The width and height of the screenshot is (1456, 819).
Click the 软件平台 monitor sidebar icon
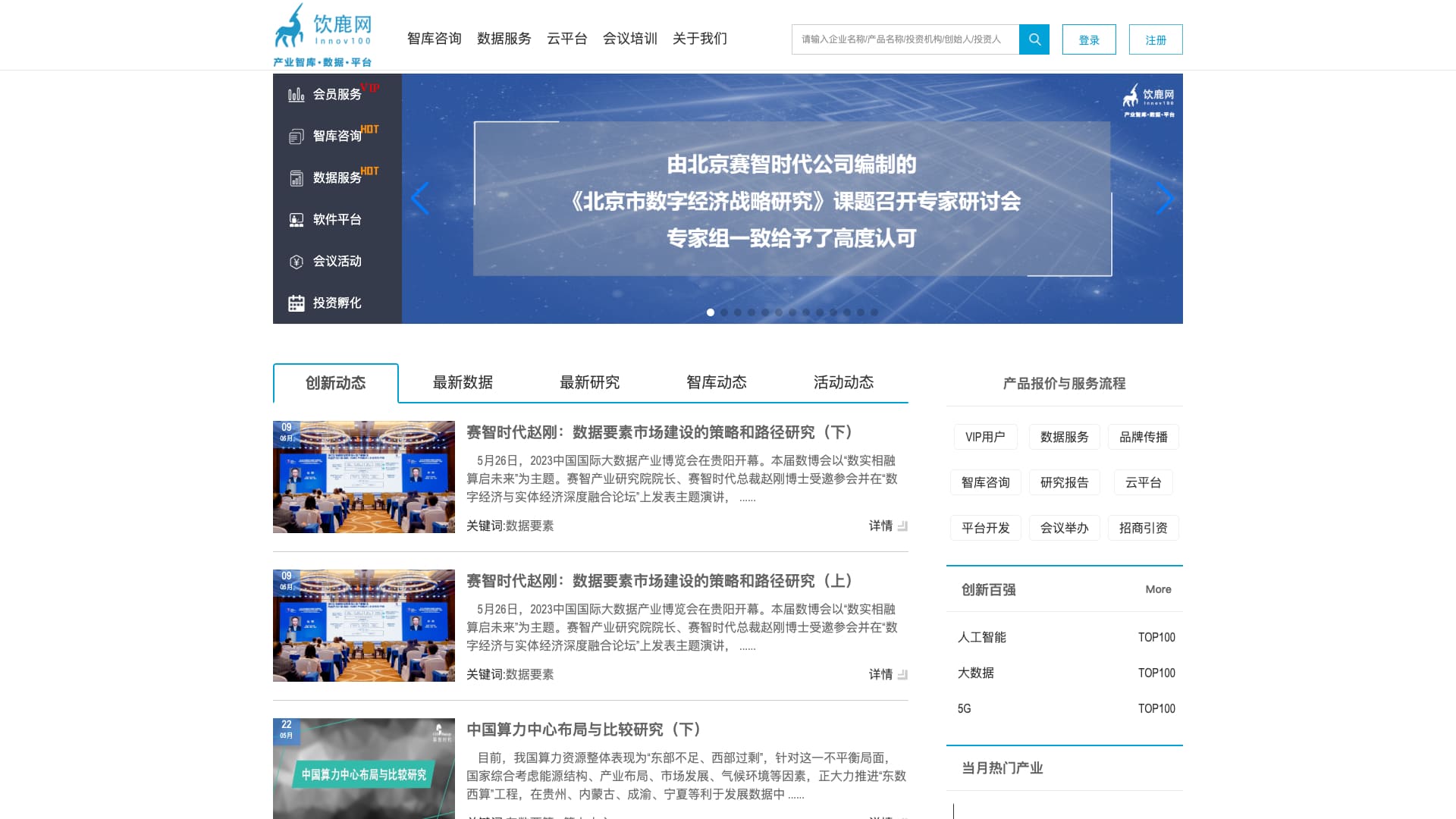(x=297, y=220)
